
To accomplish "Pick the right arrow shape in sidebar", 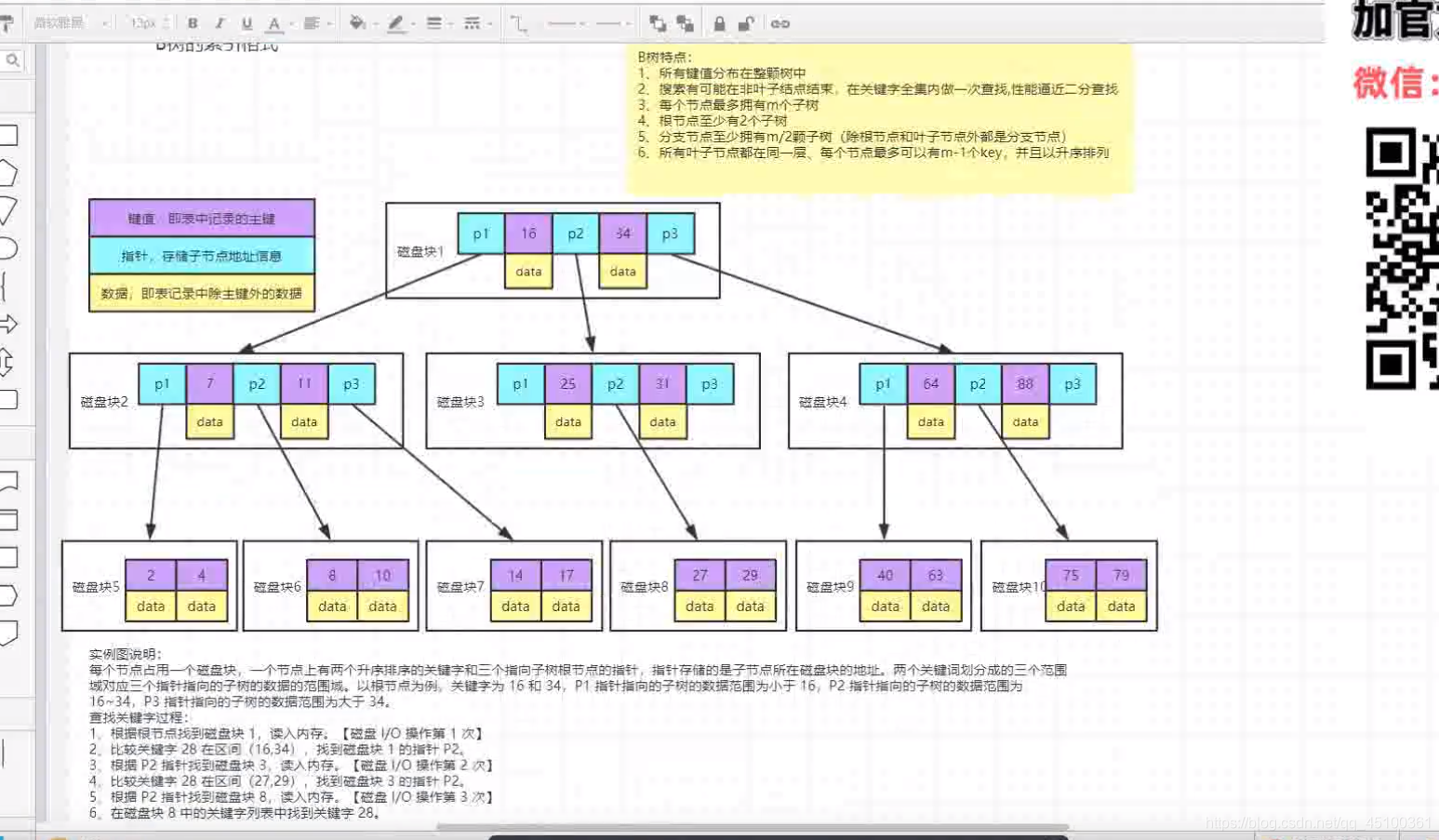I will click(8, 324).
